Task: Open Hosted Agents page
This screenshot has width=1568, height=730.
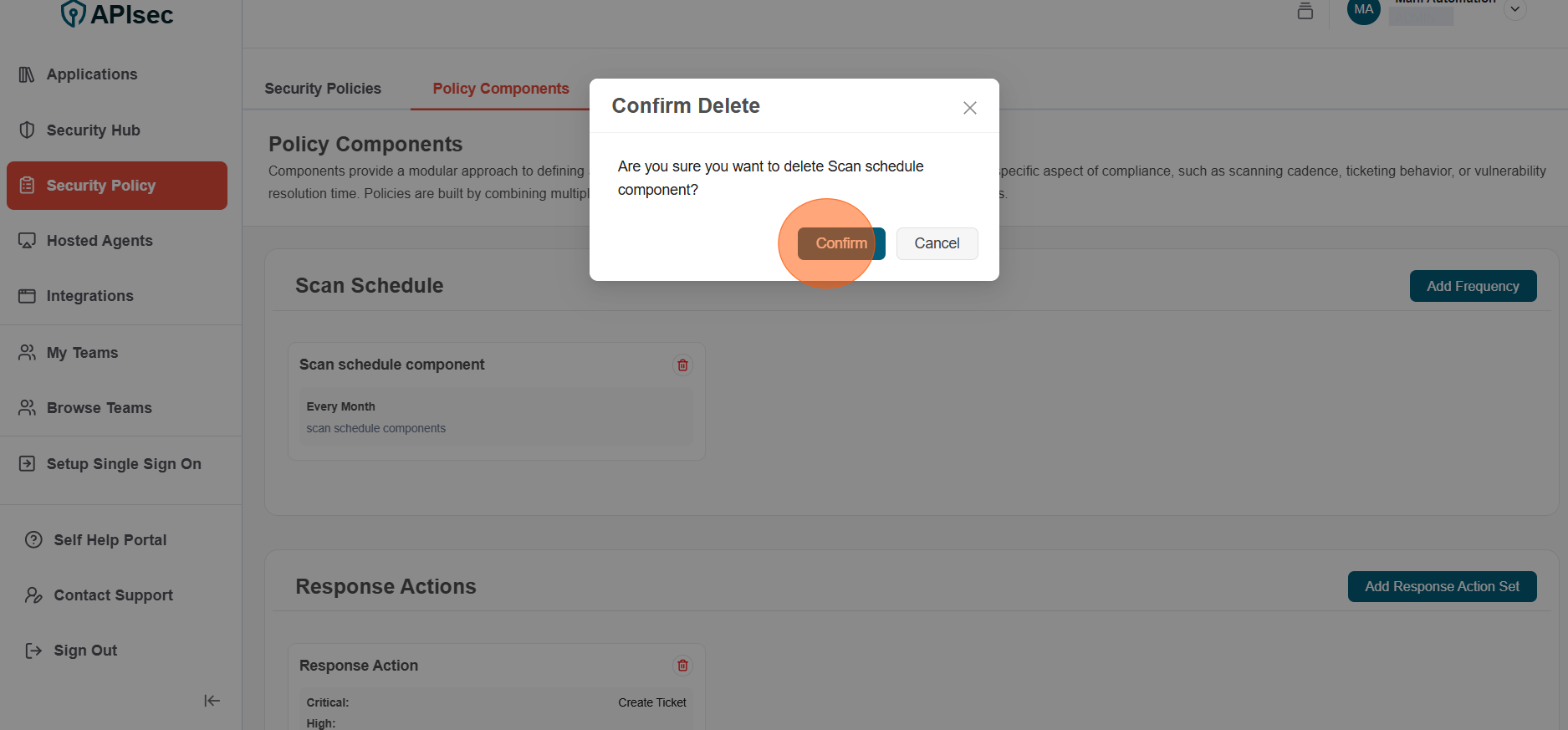Action: [100, 241]
